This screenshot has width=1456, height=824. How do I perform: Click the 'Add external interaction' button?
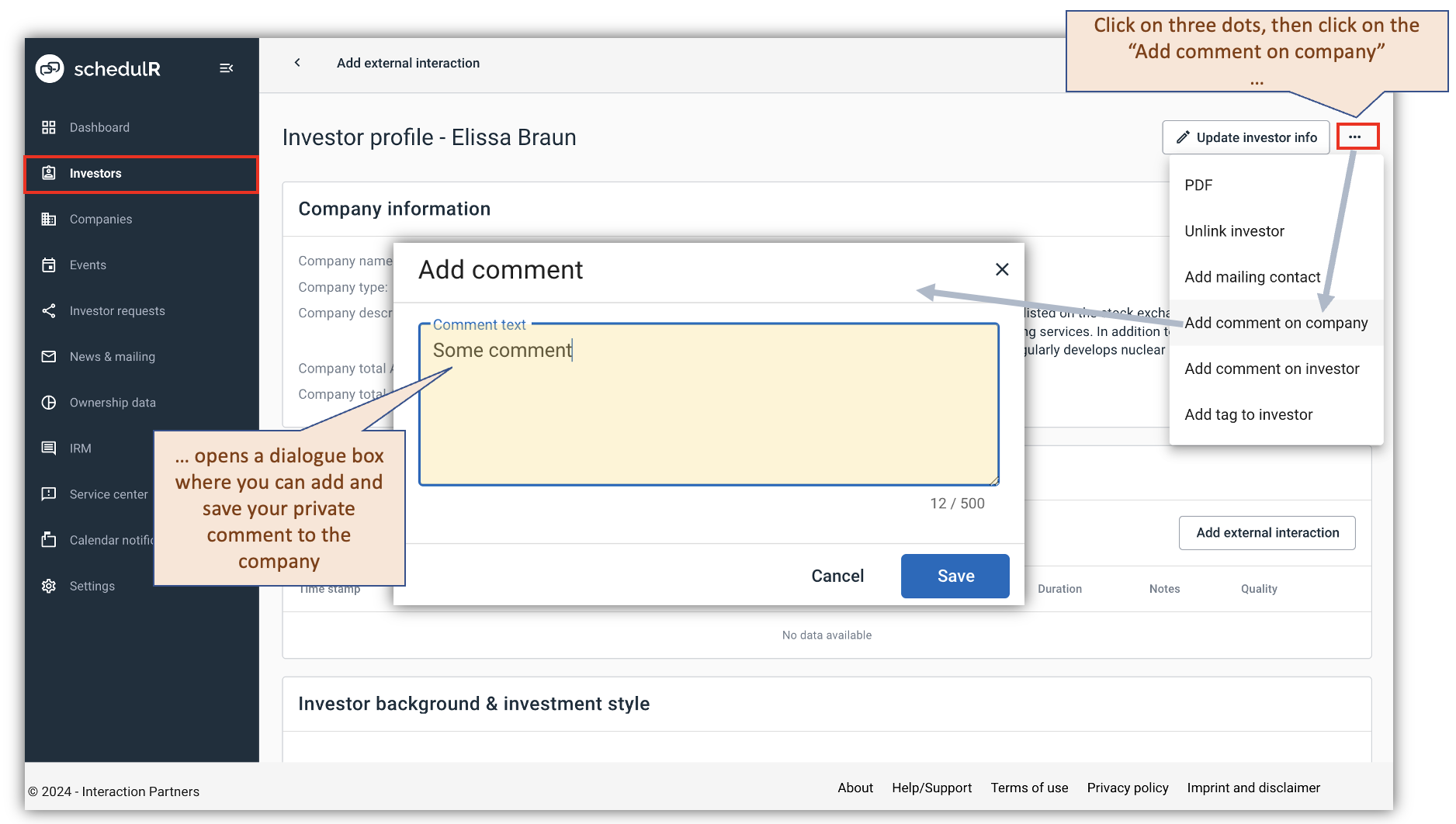(1267, 532)
